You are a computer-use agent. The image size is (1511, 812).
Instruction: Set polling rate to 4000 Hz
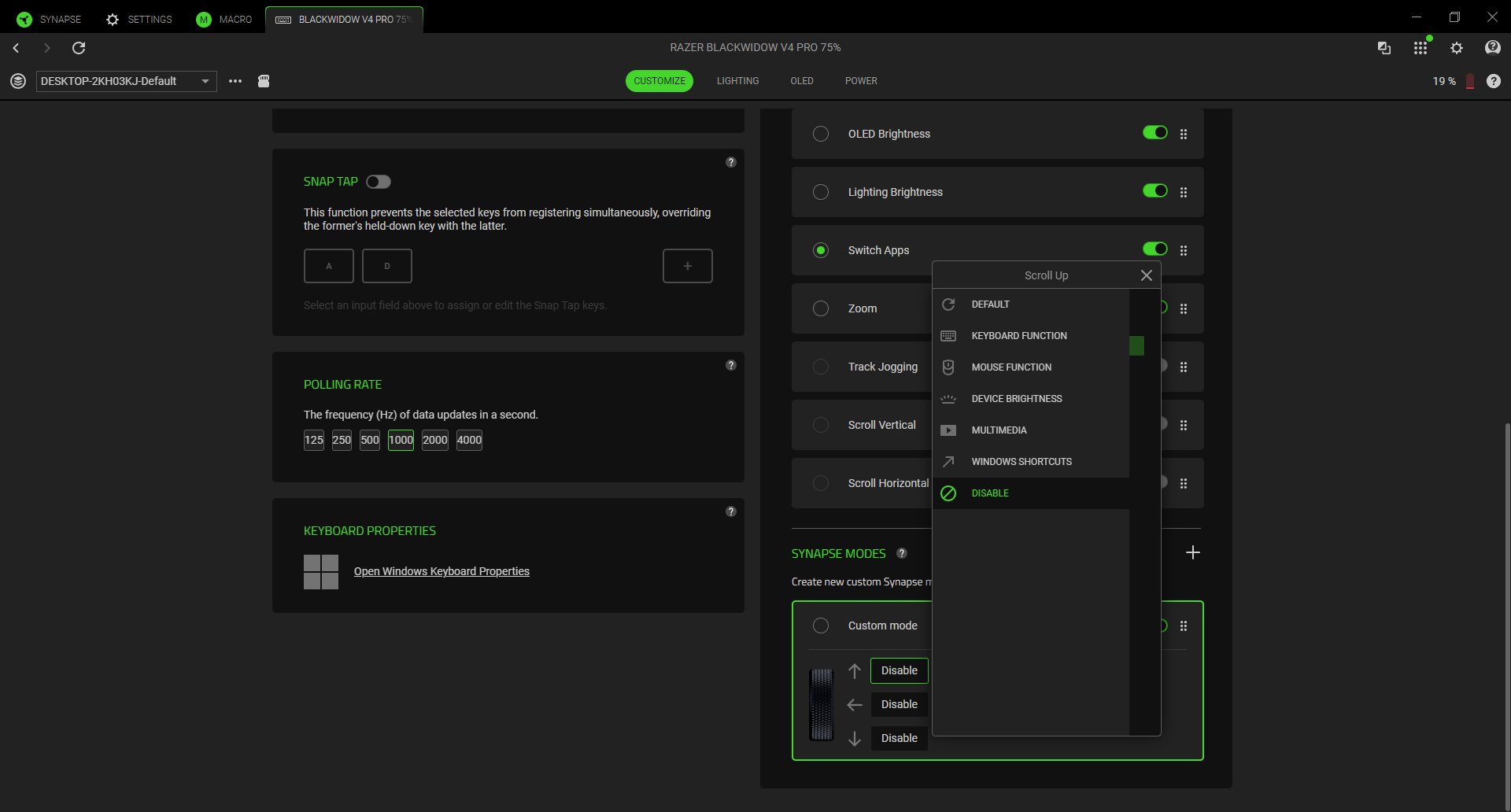469,440
